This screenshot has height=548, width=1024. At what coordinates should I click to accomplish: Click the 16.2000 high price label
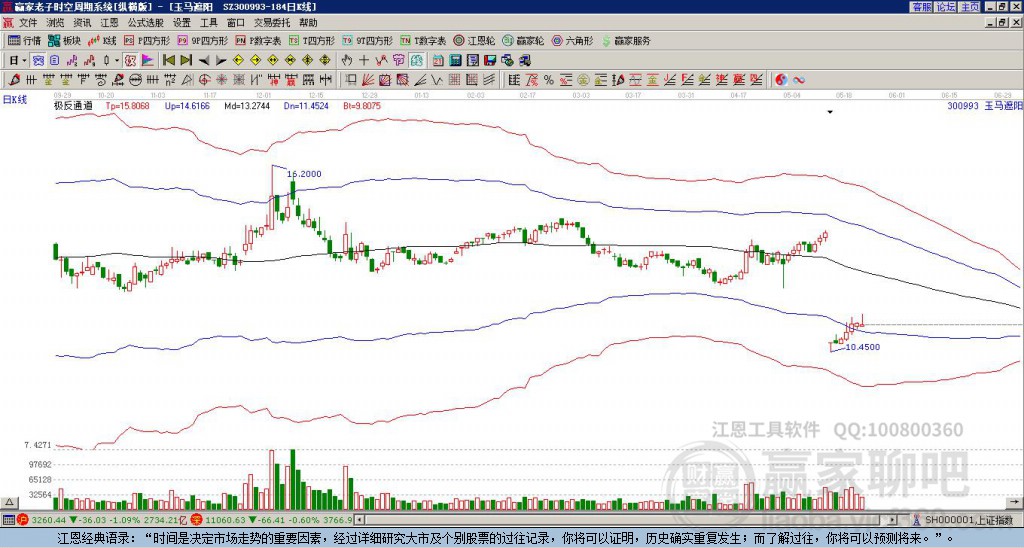(304, 174)
